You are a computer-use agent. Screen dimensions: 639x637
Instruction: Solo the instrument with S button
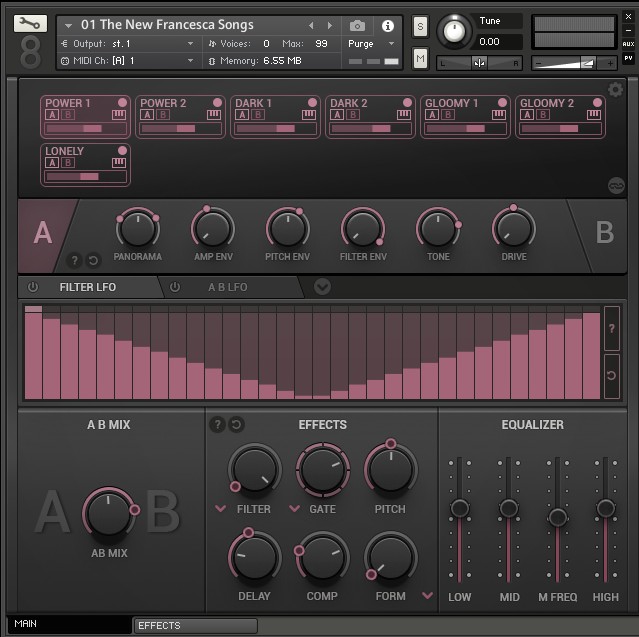pyautogui.click(x=420, y=25)
